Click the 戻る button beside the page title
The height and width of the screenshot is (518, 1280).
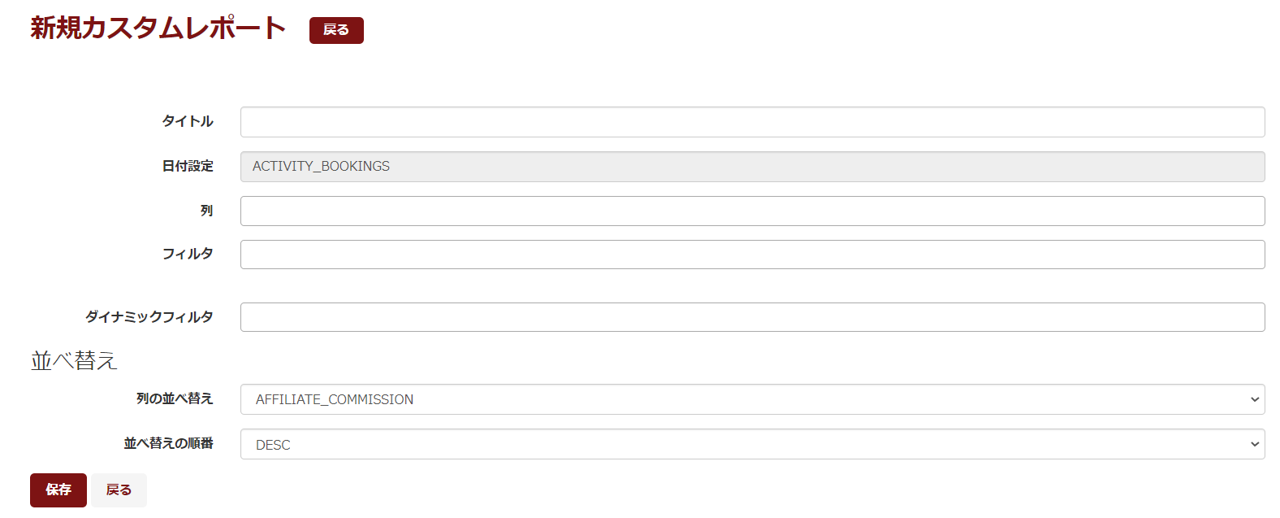click(336, 30)
